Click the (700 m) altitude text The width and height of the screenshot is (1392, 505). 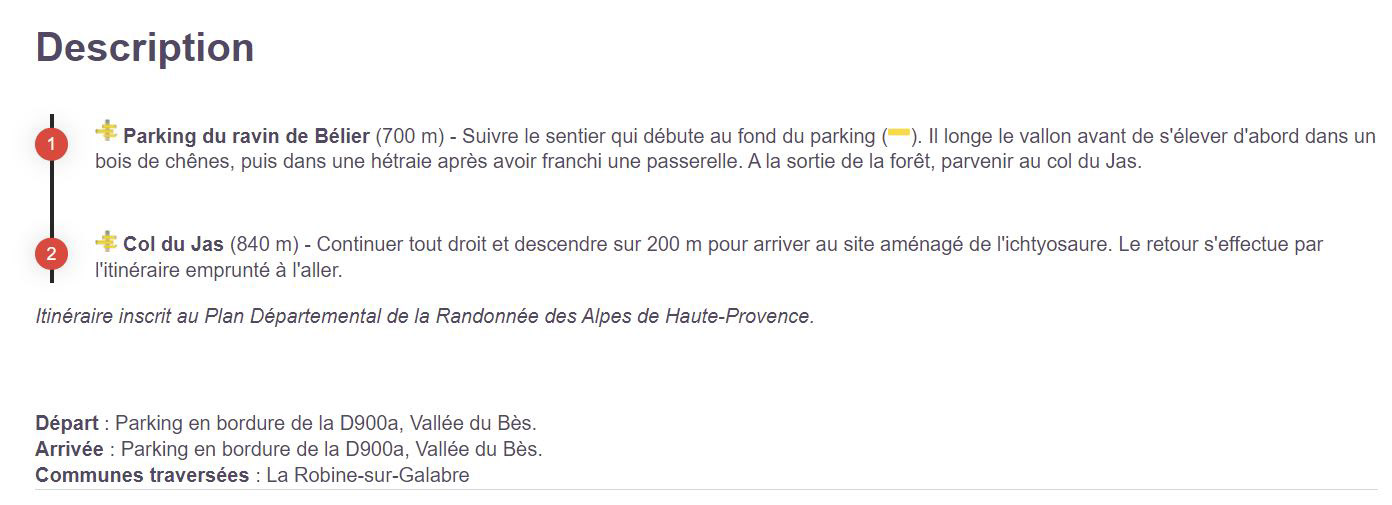[x=410, y=135]
